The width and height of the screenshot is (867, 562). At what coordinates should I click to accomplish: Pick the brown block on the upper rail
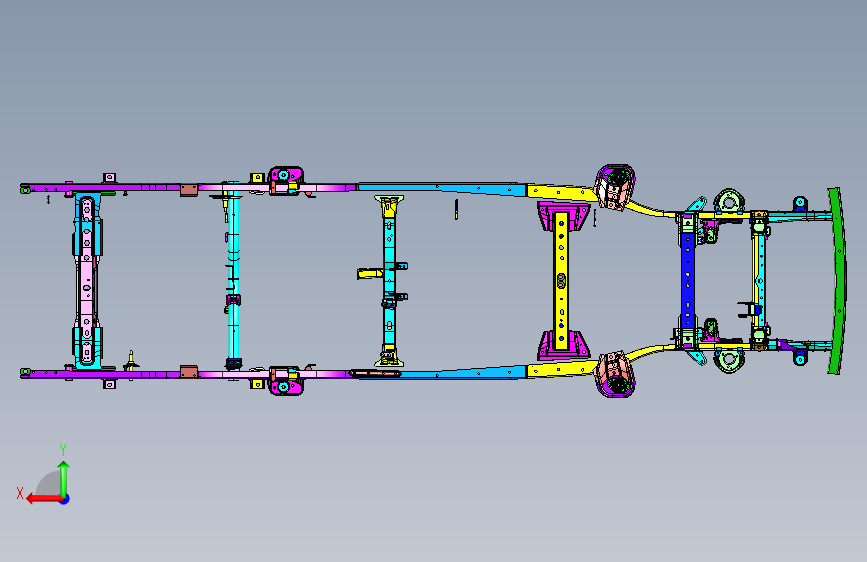pos(189,190)
